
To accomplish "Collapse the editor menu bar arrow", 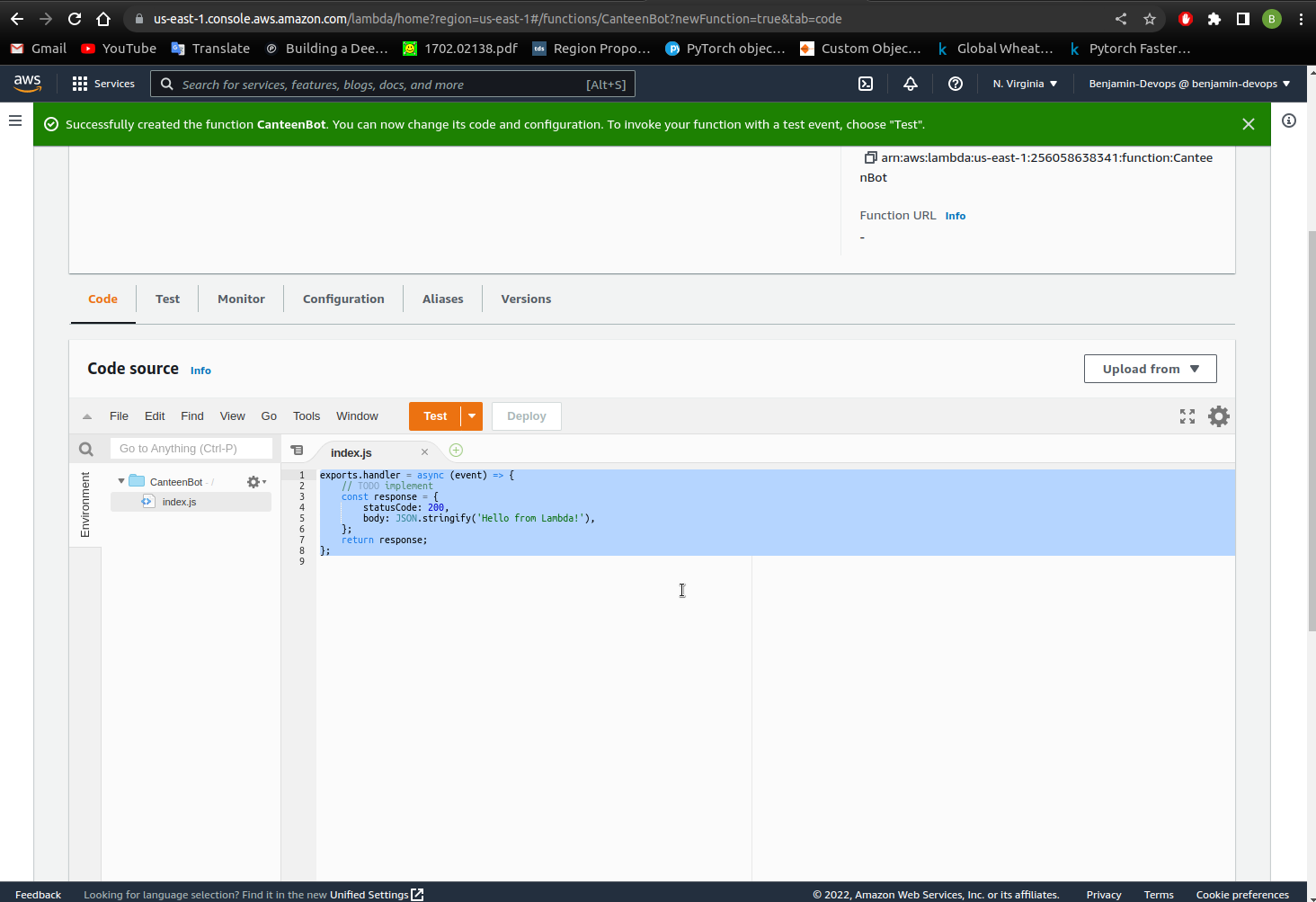I will (87, 416).
